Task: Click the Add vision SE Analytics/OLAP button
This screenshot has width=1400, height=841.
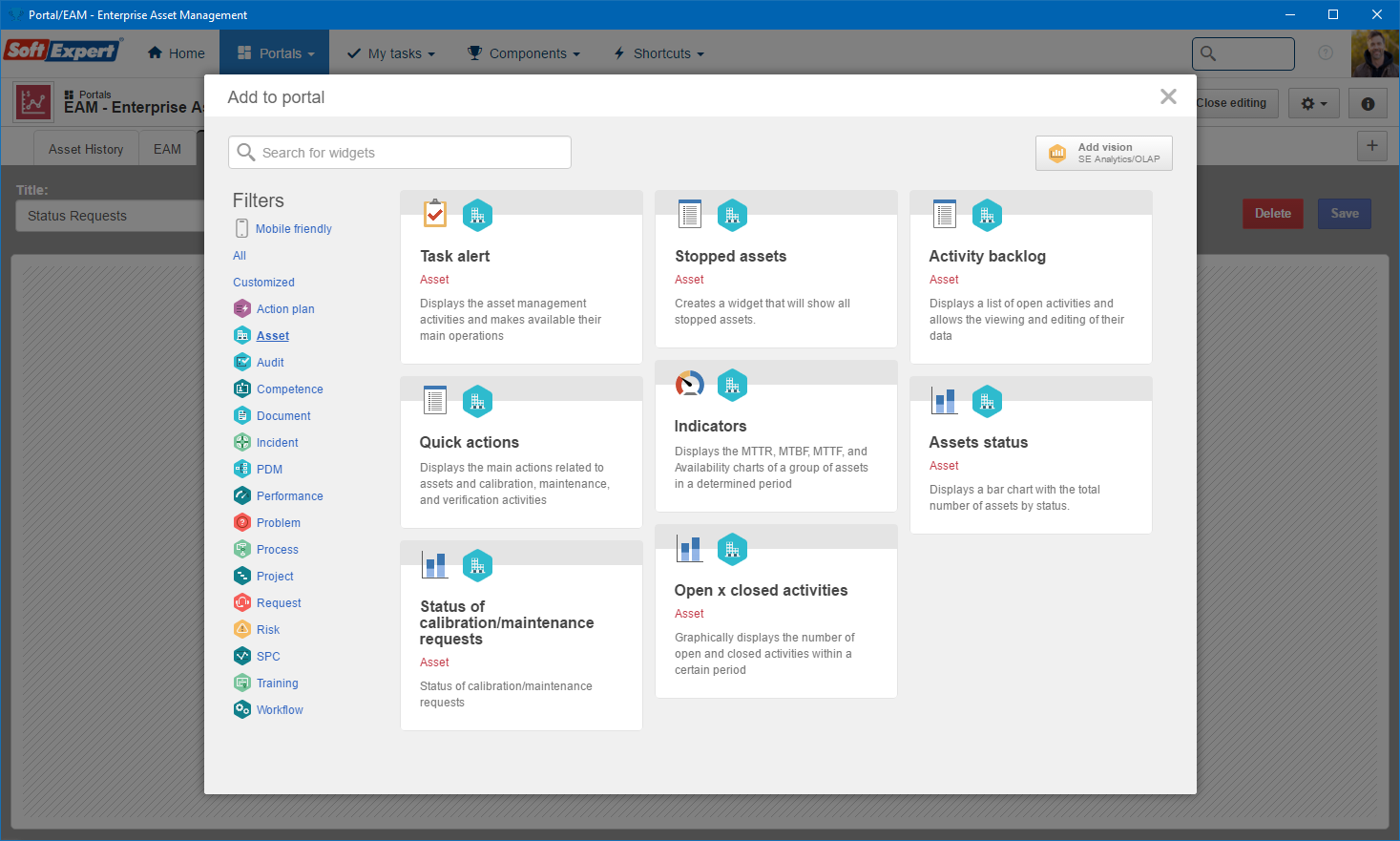Action: (x=1104, y=153)
